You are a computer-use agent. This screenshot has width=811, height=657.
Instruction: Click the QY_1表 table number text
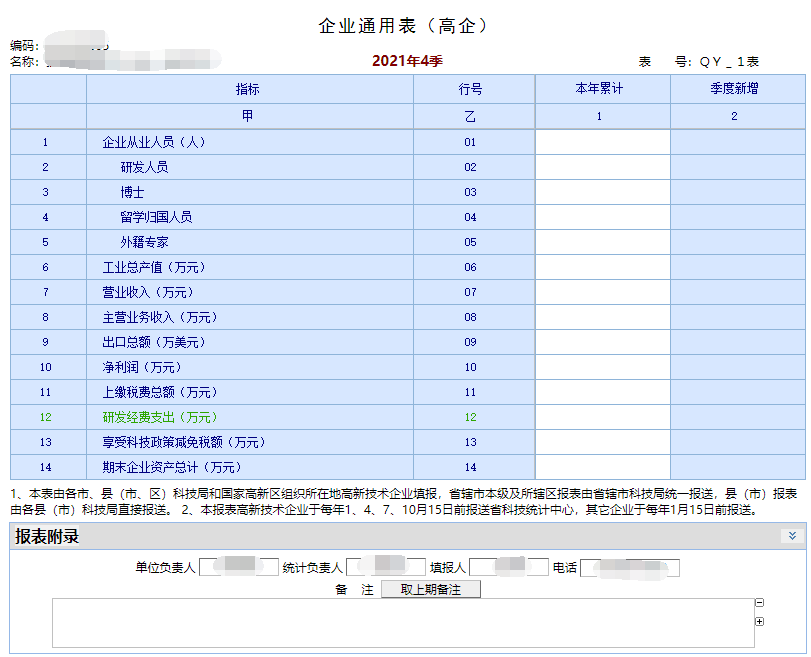click(x=729, y=62)
